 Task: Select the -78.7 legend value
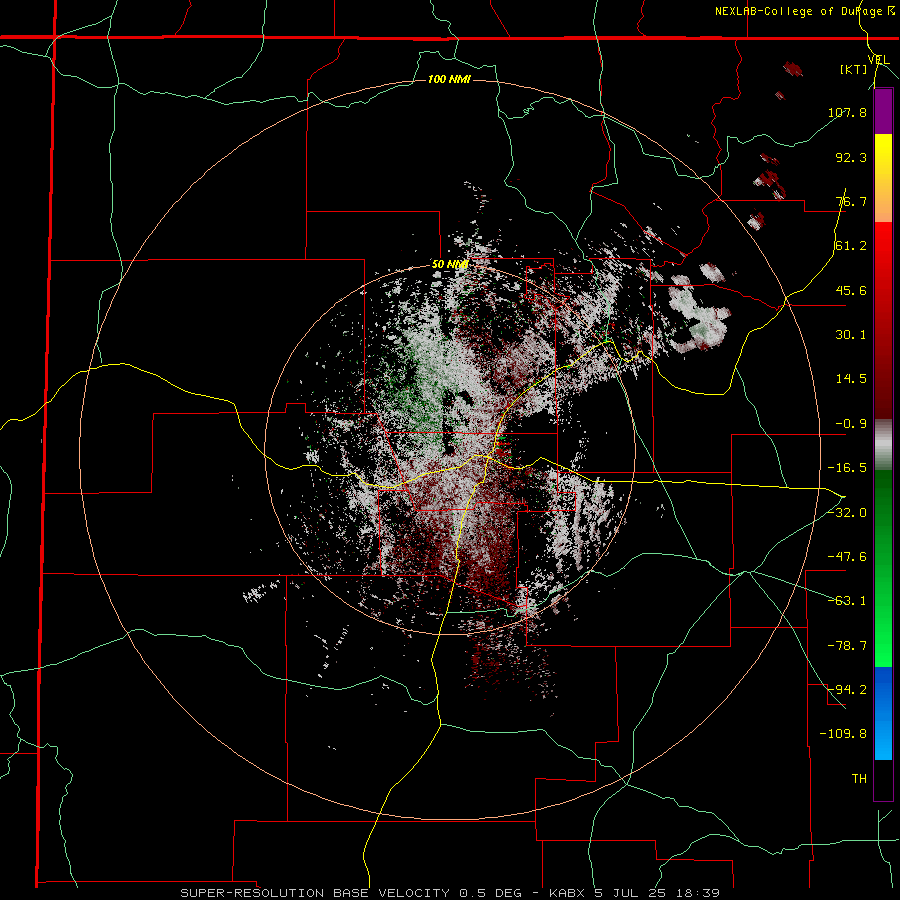[x=847, y=646]
